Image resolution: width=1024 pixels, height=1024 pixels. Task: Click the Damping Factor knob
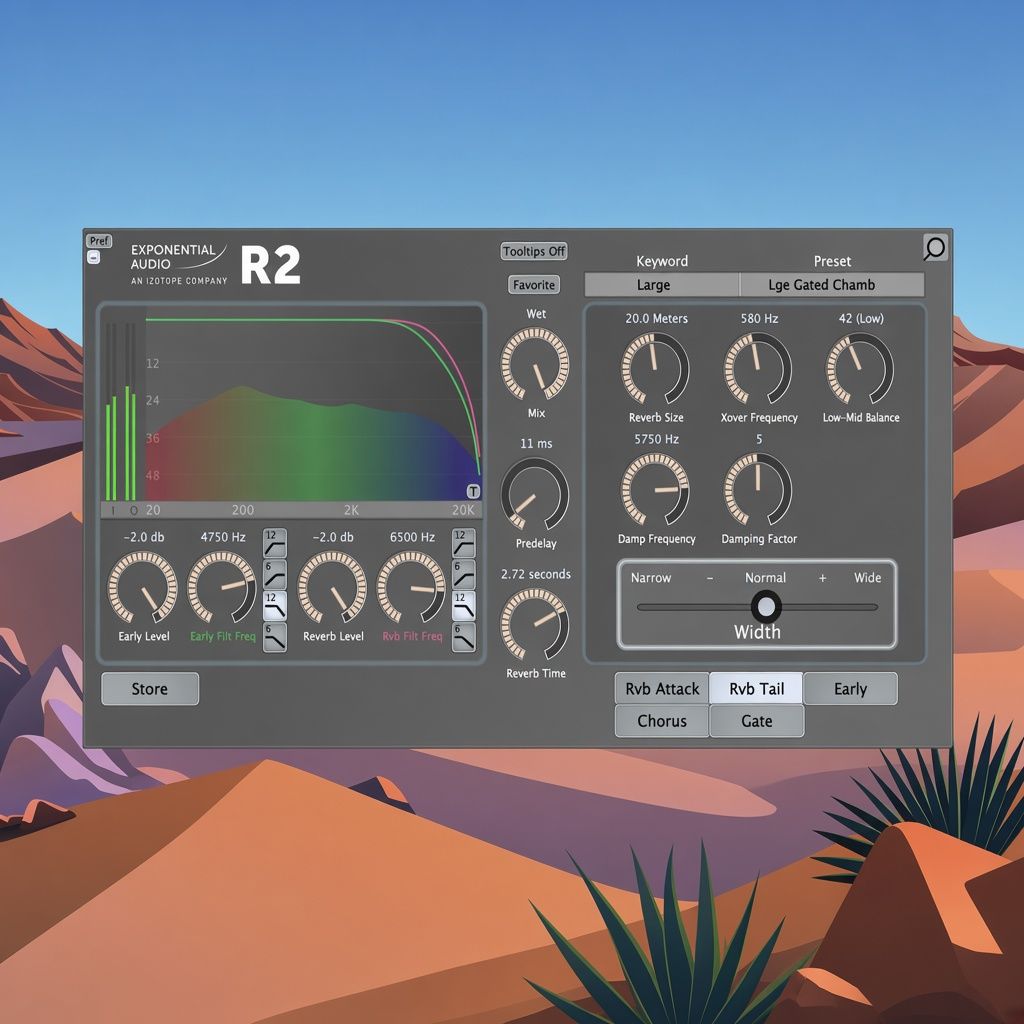point(758,490)
